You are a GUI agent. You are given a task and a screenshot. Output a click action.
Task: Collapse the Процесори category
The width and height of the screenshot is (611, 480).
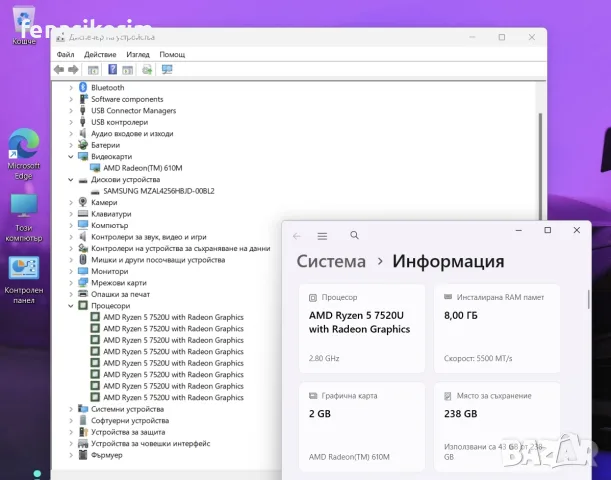(x=71, y=306)
